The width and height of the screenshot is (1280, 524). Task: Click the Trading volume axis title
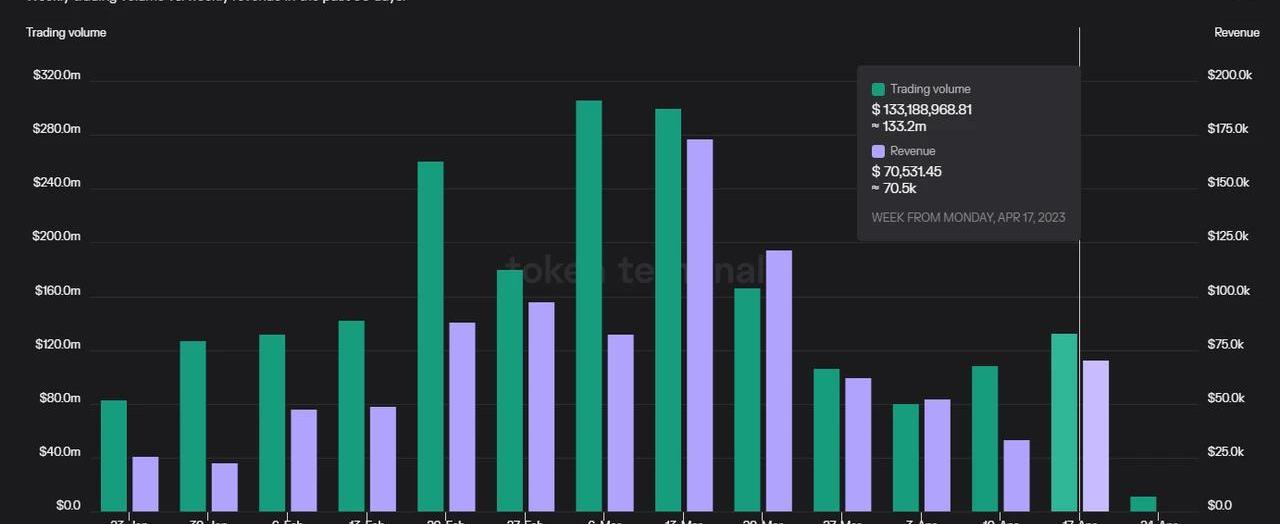click(66, 33)
